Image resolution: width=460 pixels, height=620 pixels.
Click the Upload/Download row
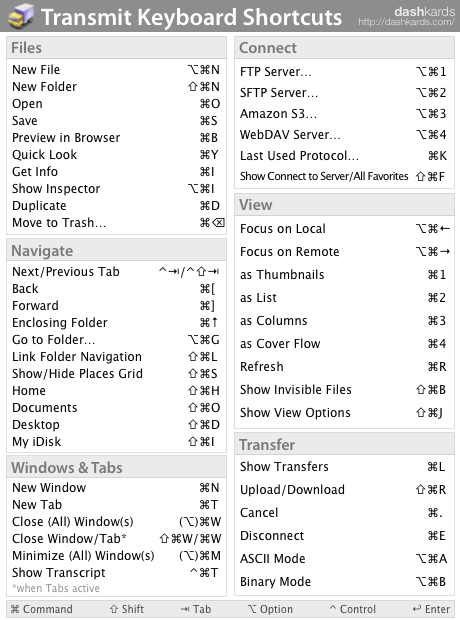(344, 490)
